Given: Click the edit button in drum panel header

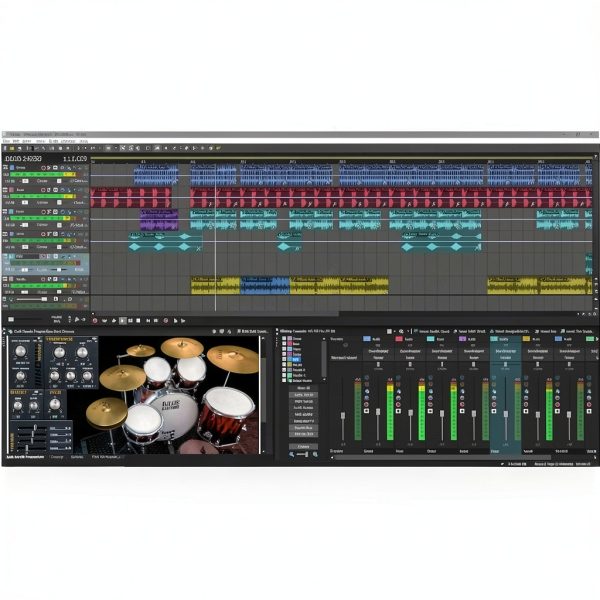Looking at the screenshot, I should 253,331.
